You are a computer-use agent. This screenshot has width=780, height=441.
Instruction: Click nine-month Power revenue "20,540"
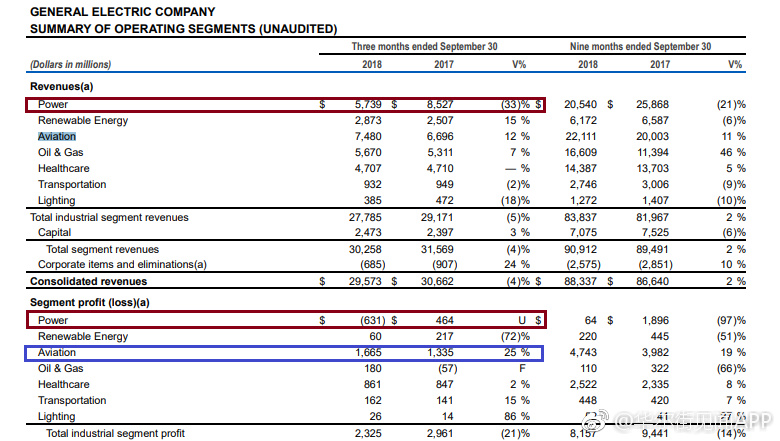click(581, 104)
